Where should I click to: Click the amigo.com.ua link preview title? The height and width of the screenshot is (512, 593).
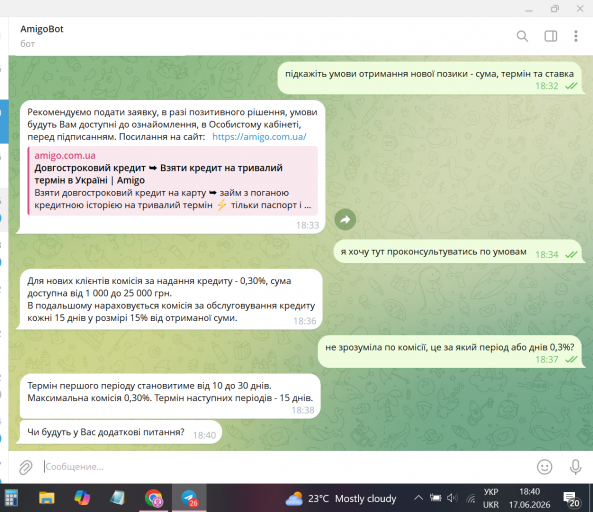[65, 155]
